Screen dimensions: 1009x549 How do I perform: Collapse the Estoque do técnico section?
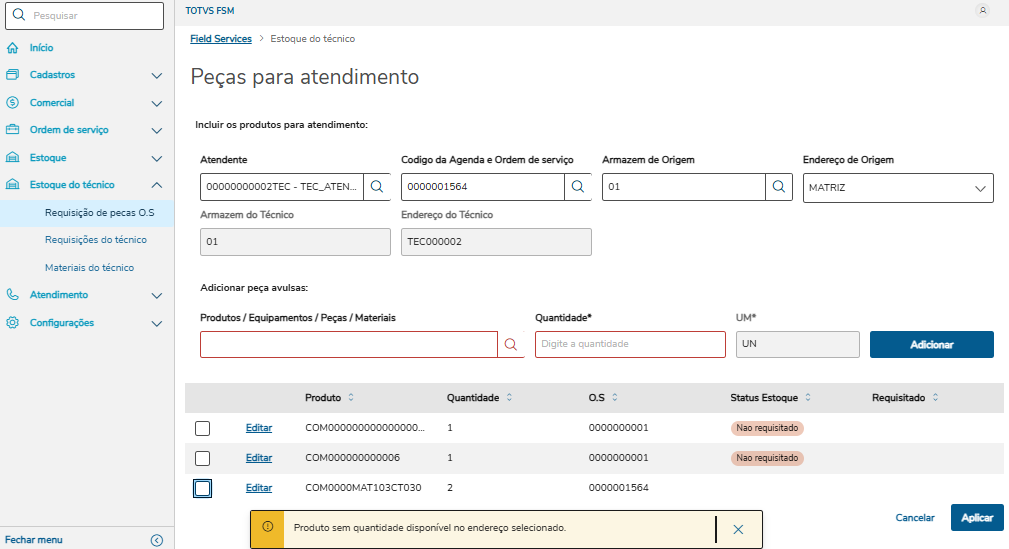pyautogui.click(x=156, y=185)
